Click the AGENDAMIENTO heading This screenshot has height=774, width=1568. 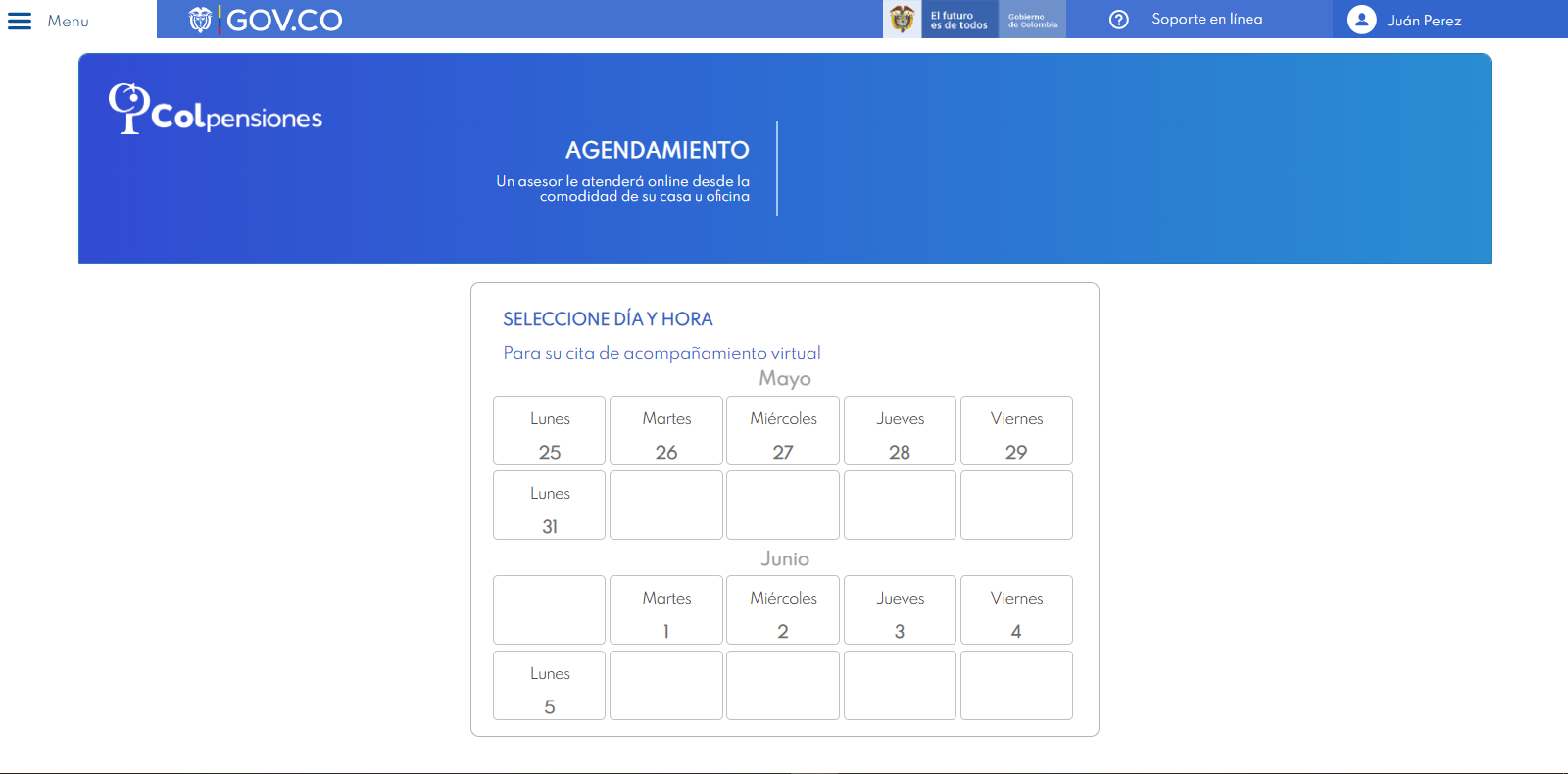658,150
